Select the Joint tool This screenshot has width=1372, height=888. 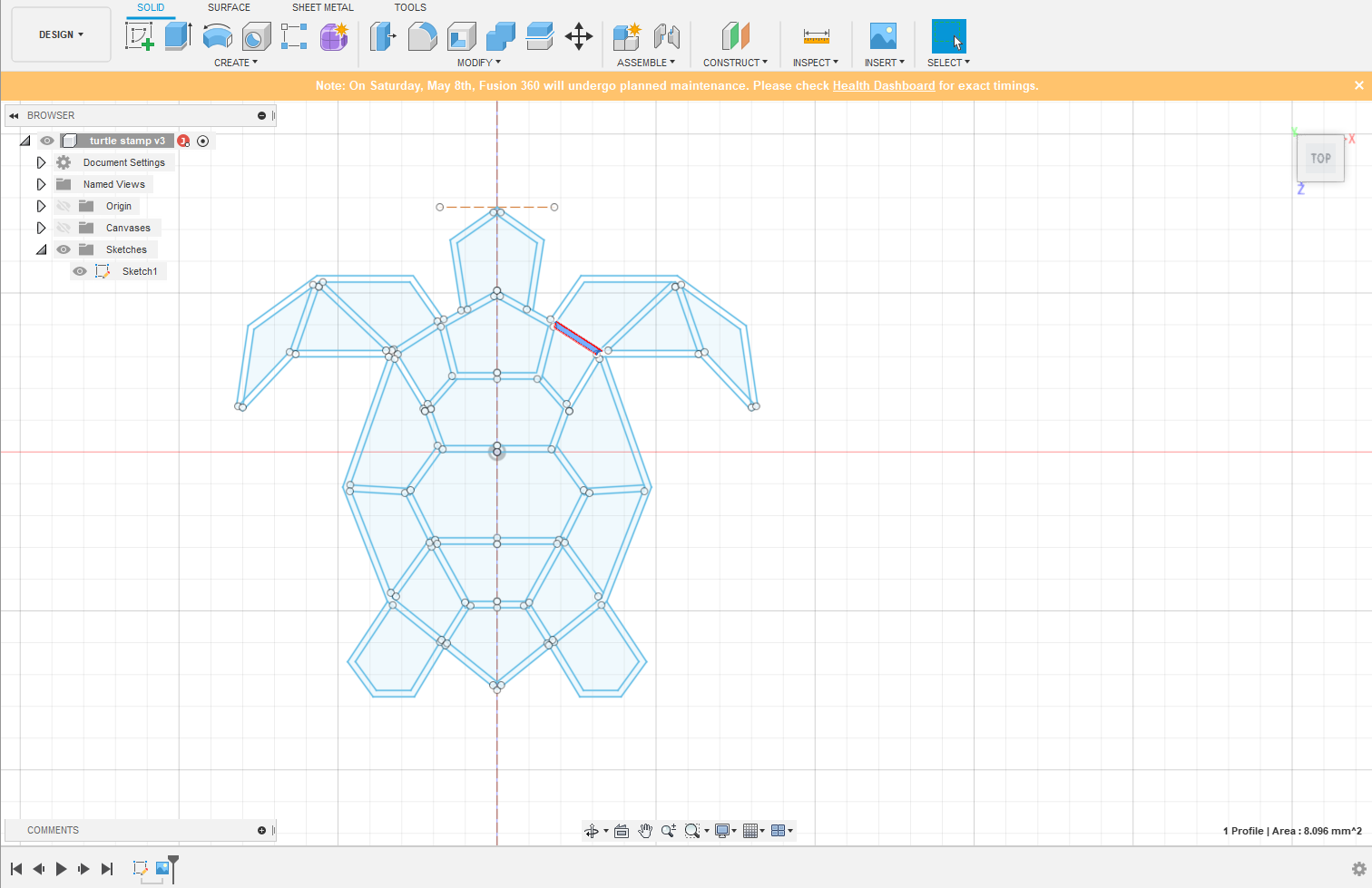667,36
